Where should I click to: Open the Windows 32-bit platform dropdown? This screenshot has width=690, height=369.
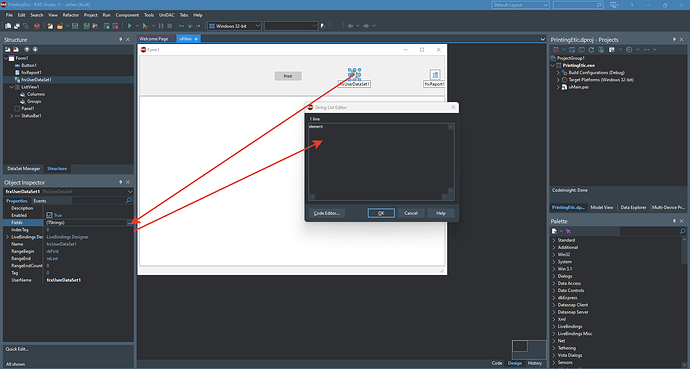[235, 26]
